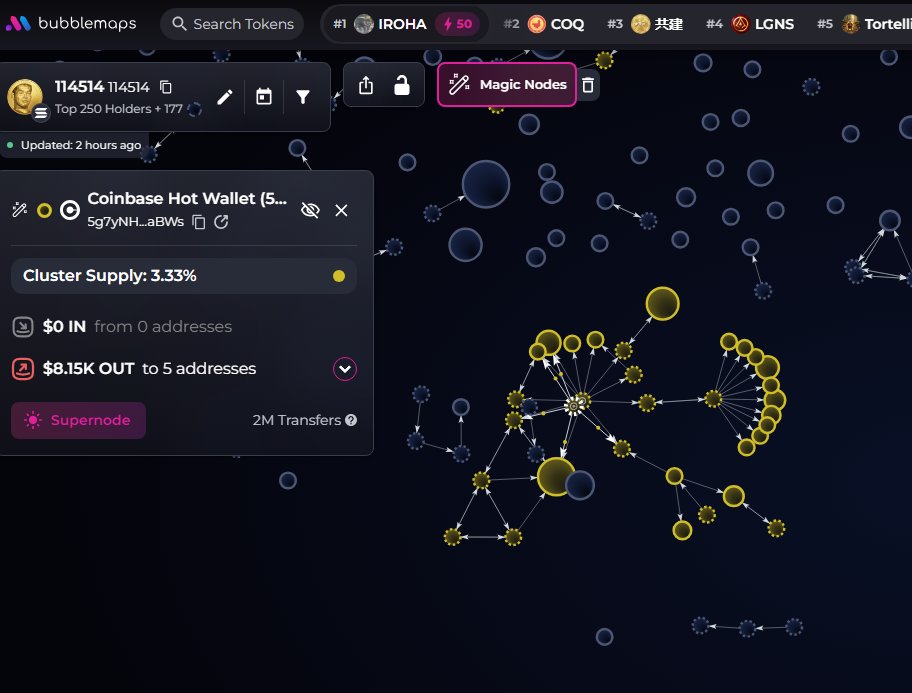
Task: Click the Coinbase Hot Wallet title
Action: tap(187, 198)
